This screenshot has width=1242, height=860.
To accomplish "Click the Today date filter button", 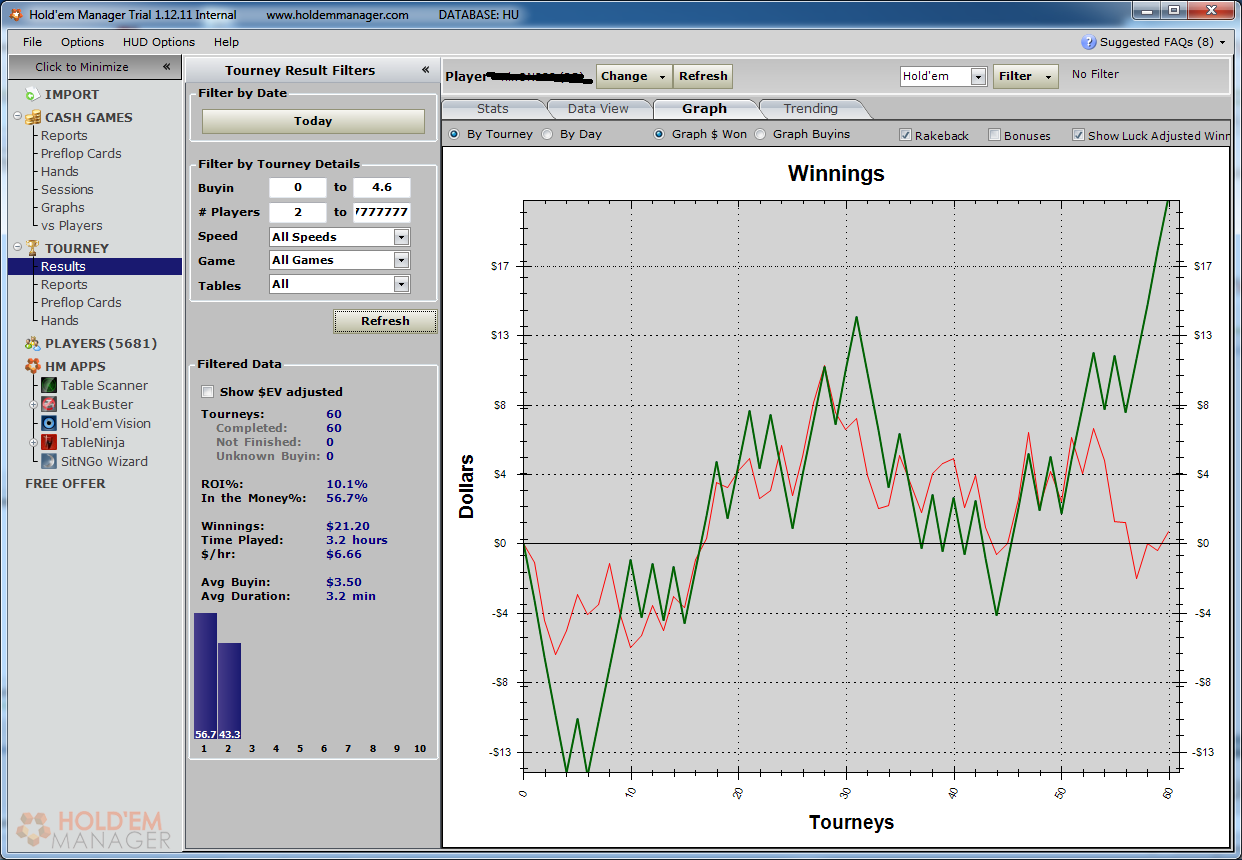I will (x=313, y=121).
